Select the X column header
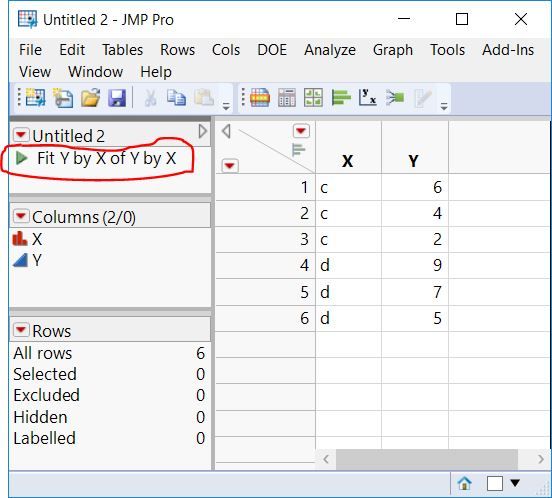This screenshot has height=498, width=552. point(348,161)
